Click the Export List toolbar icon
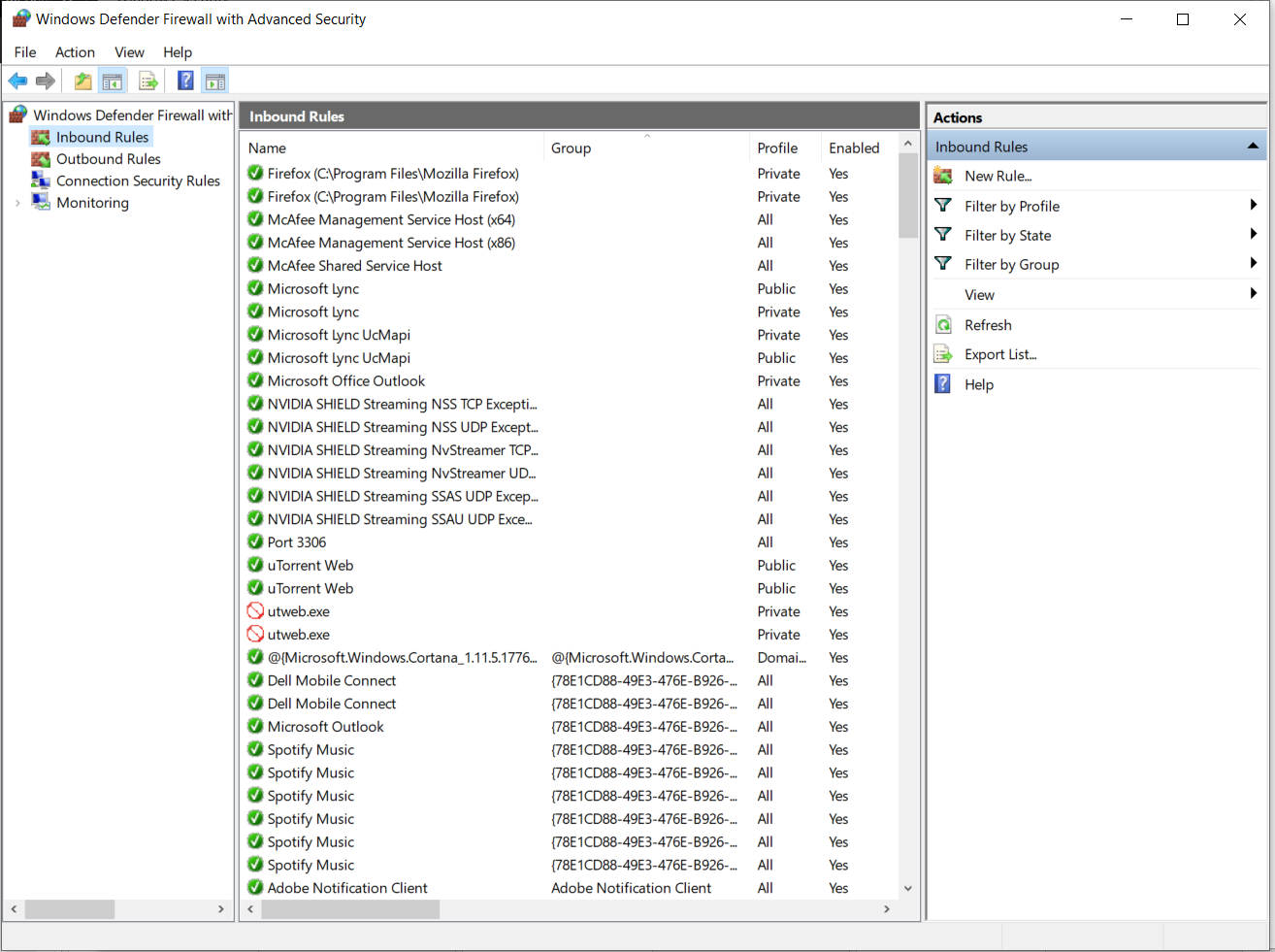Image resolution: width=1275 pixels, height=952 pixels. [x=148, y=82]
